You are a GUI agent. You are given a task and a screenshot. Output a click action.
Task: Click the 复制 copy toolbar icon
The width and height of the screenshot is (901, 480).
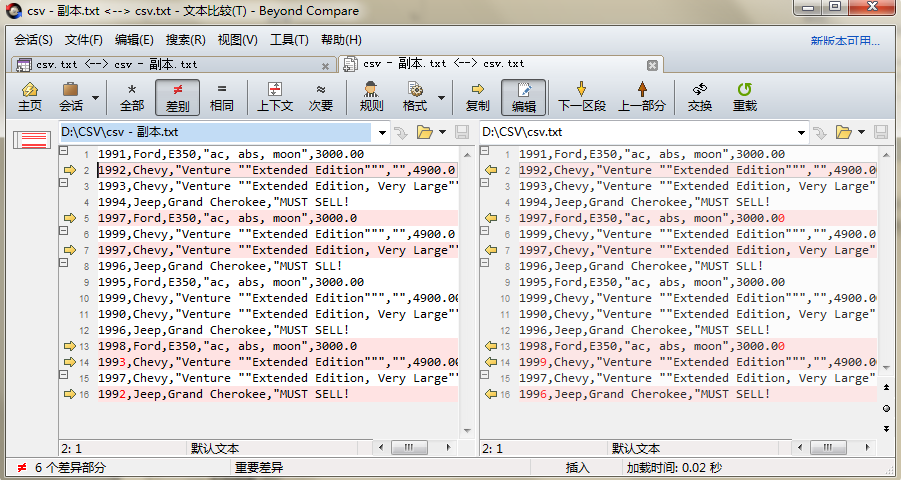click(478, 96)
